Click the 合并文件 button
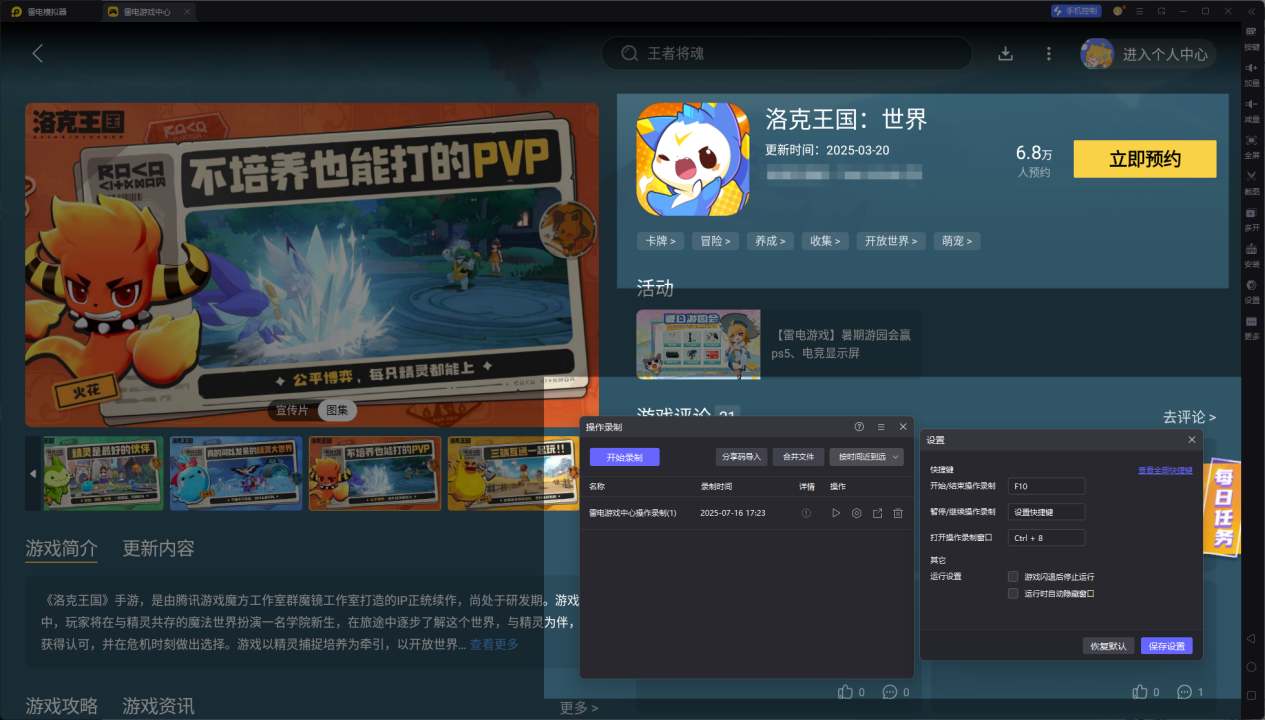Screen dimensions: 1265x720 (x=798, y=457)
